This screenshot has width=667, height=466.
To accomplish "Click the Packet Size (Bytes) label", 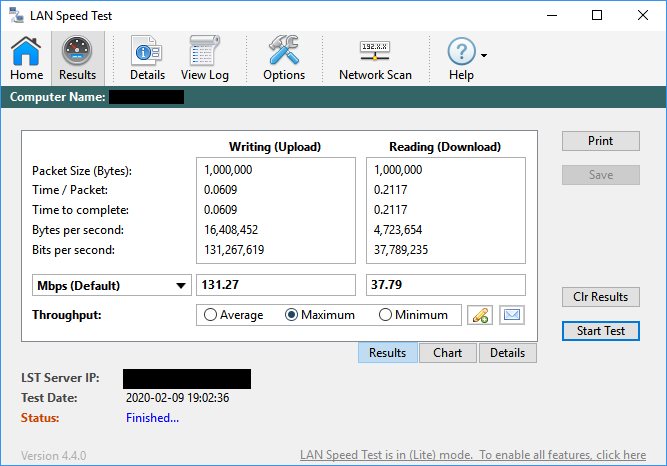I will click(82, 171).
